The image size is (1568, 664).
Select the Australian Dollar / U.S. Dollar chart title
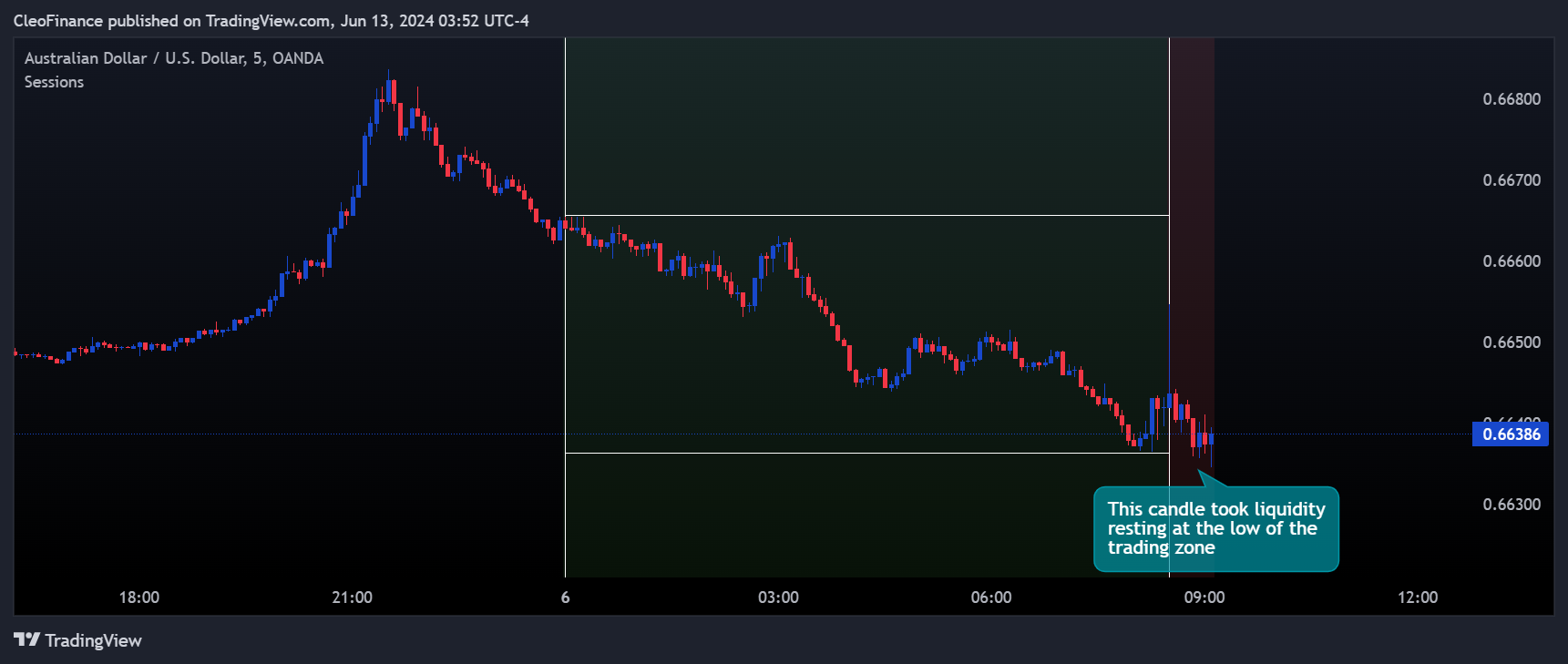pyautogui.click(x=174, y=58)
